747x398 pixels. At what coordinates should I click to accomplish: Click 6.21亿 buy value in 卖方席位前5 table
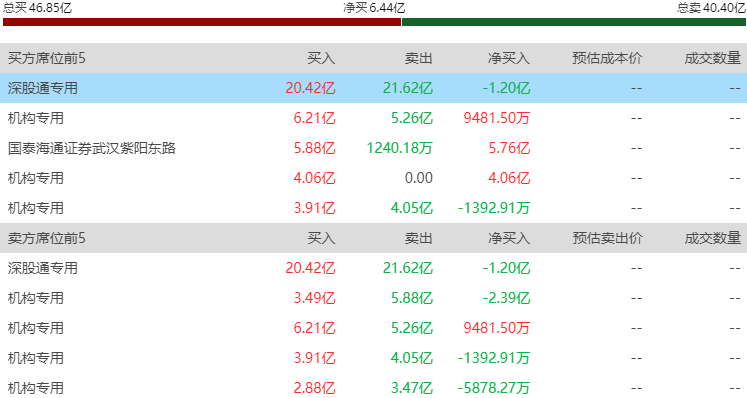pyautogui.click(x=314, y=328)
